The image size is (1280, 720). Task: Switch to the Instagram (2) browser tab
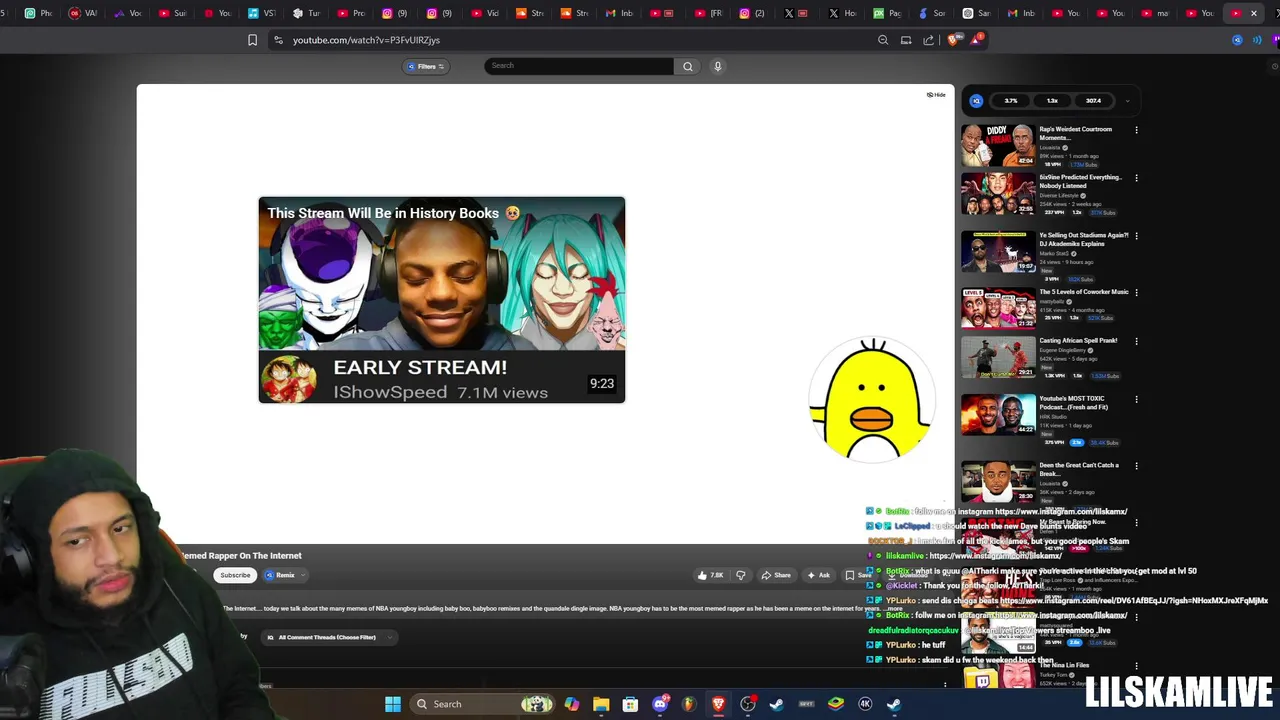pos(752,13)
